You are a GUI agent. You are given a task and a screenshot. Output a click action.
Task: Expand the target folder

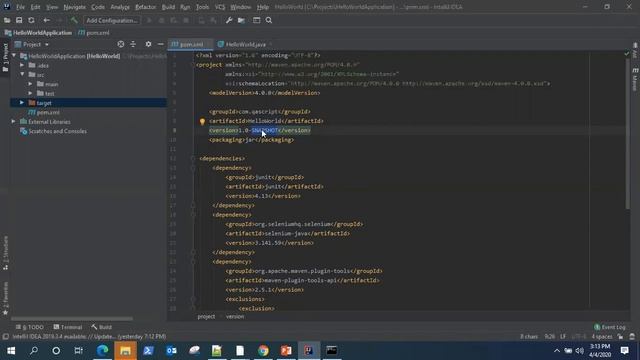(x=22, y=103)
